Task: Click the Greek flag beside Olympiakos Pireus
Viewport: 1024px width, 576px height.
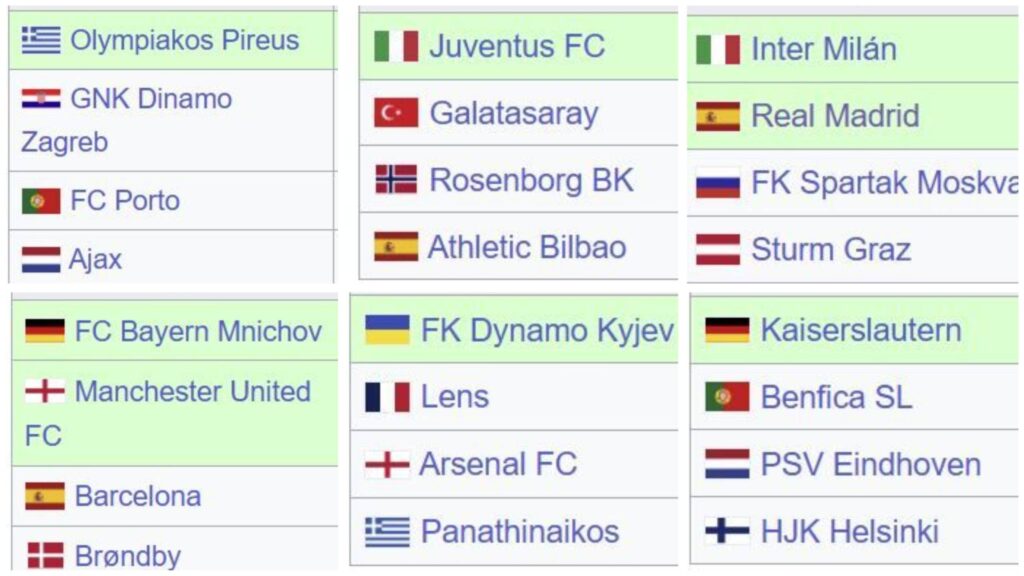Action: tap(41, 40)
